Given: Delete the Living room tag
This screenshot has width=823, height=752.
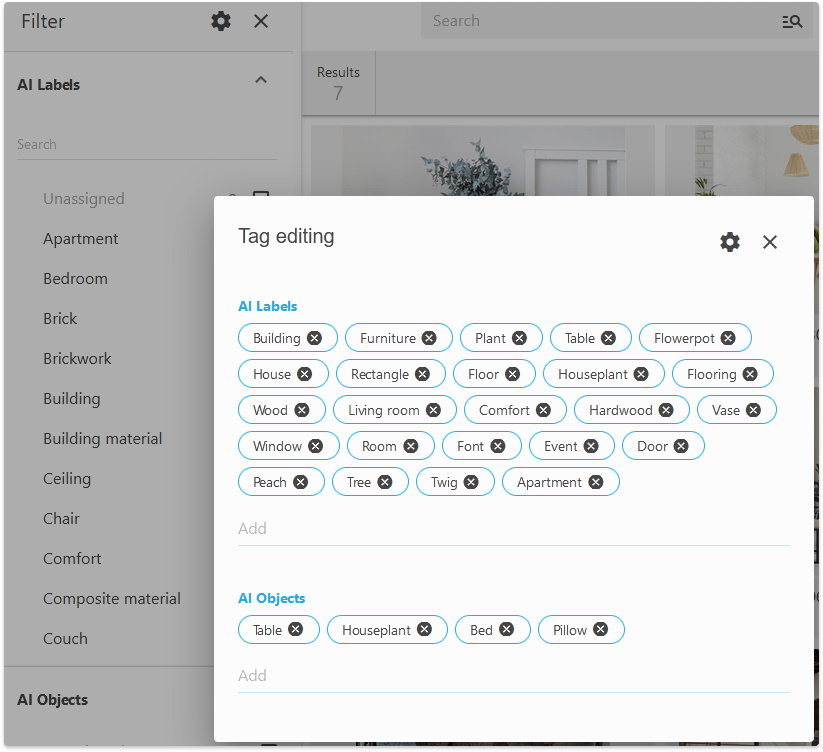Looking at the screenshot, I should 433,410.
